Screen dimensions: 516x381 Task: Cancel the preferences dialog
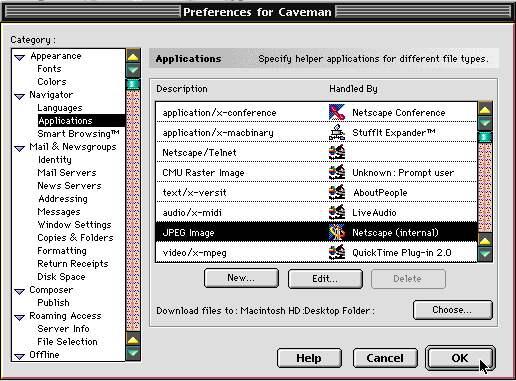[x=385, y=358]
